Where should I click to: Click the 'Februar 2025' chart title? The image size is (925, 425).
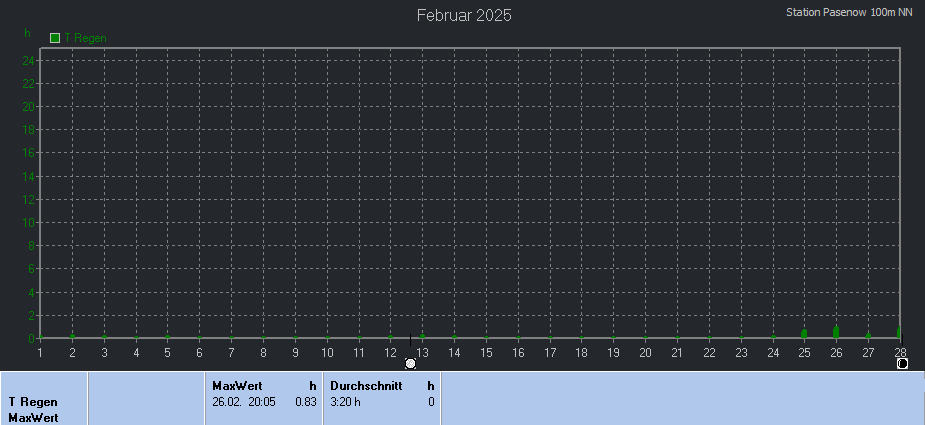pyautogui.click(x=464, y=15)
